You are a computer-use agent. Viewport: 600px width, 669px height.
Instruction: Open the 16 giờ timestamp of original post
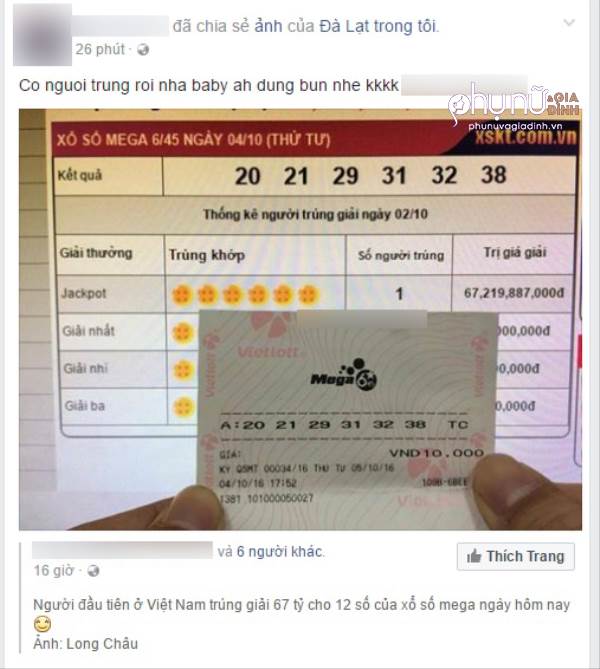pyautogui.click(x=54, y=570)
